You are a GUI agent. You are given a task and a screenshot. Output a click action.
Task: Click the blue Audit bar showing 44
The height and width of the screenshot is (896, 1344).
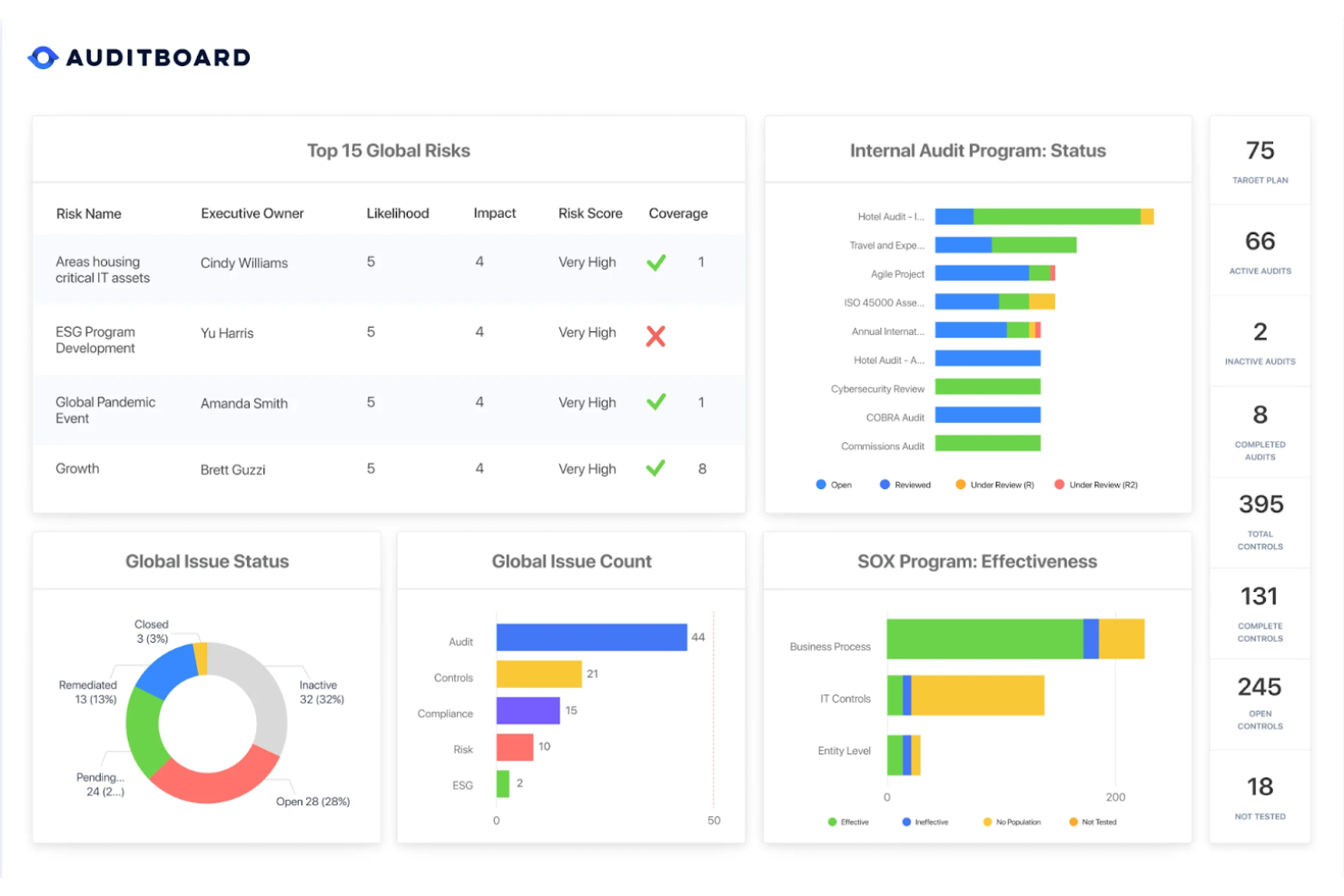pyautogui.click(x=591, y=637)
